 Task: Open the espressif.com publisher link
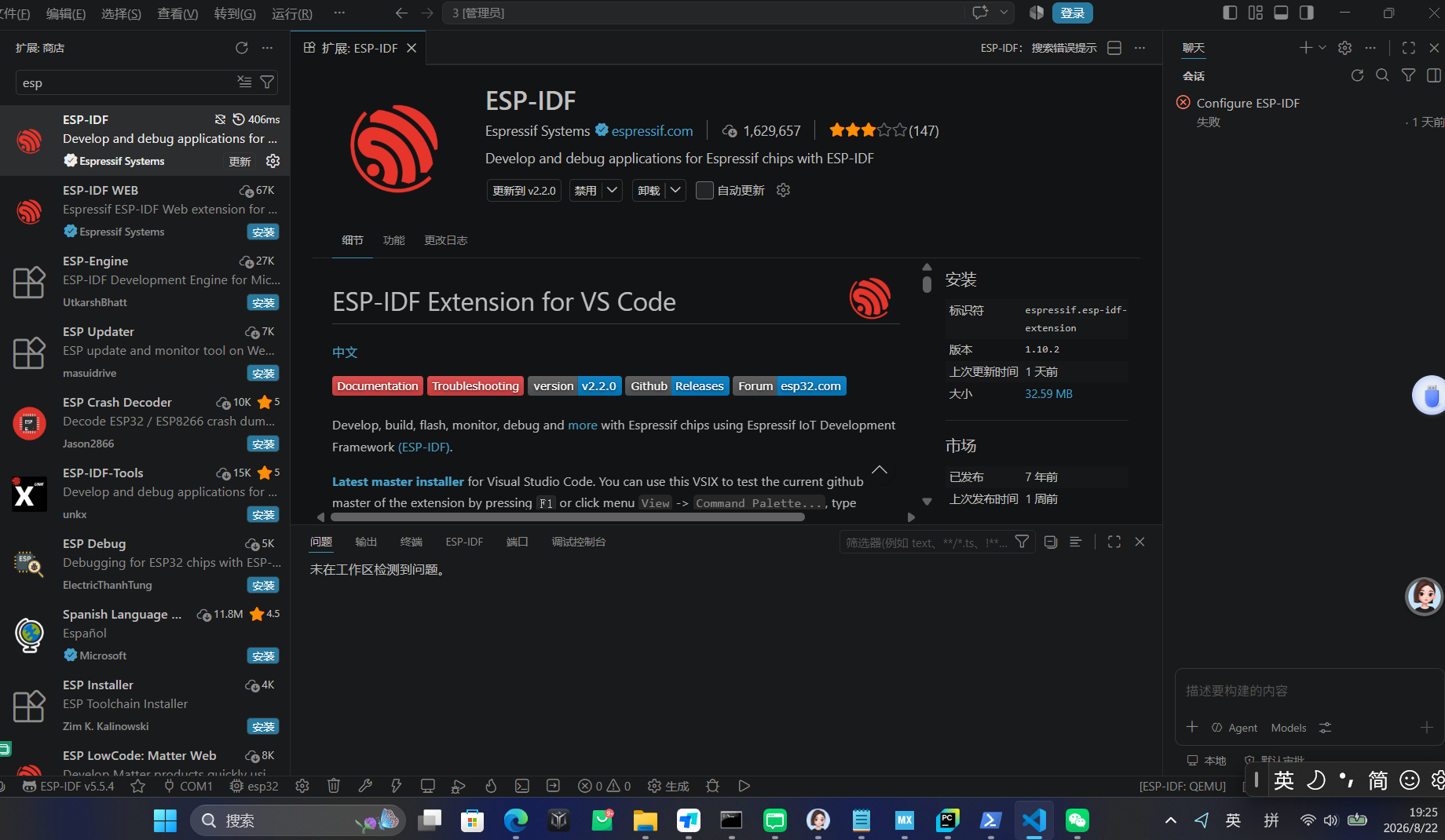[652, 130]
